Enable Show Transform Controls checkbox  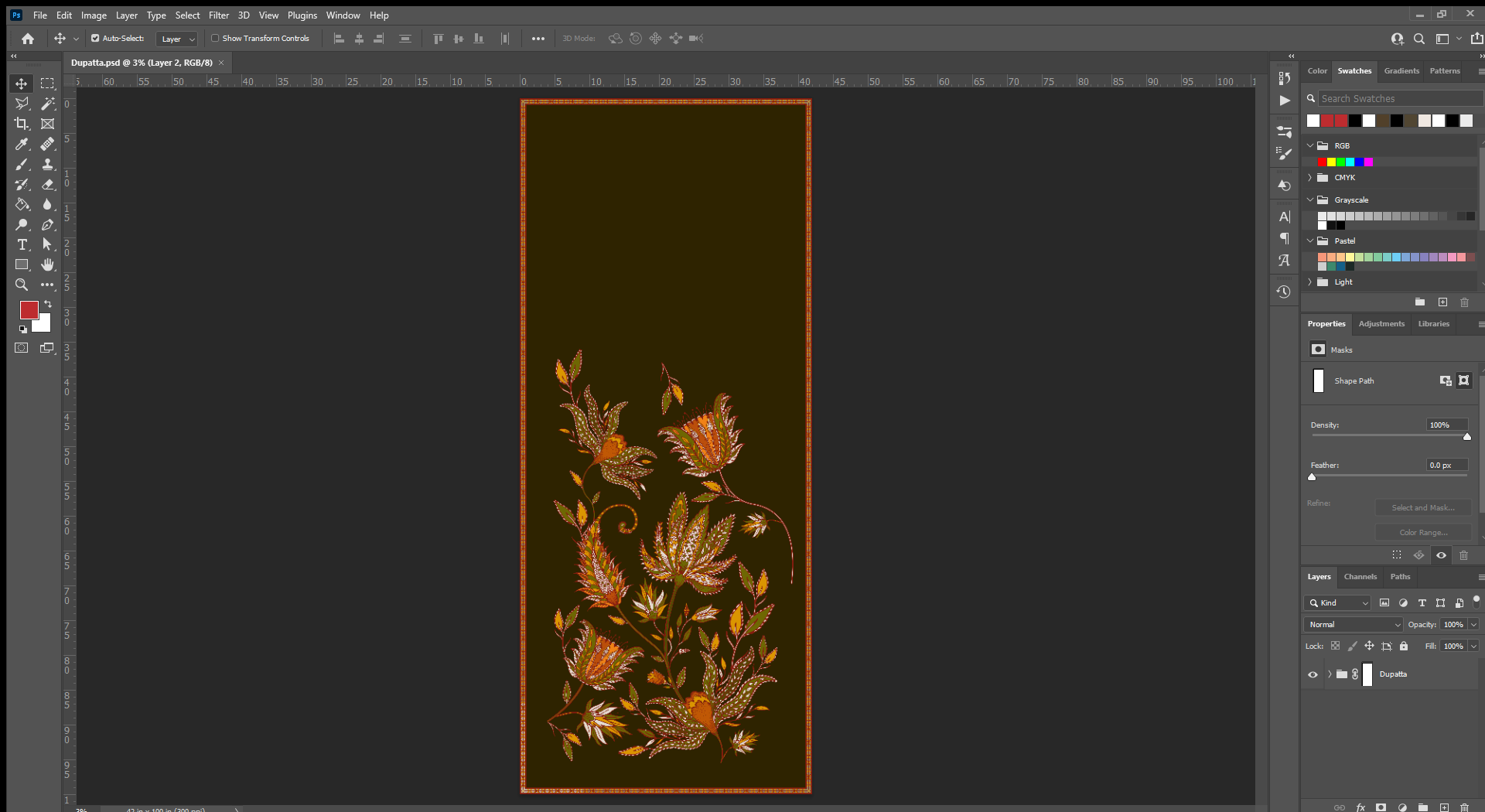pyautogui.click(x=215, y=38)
